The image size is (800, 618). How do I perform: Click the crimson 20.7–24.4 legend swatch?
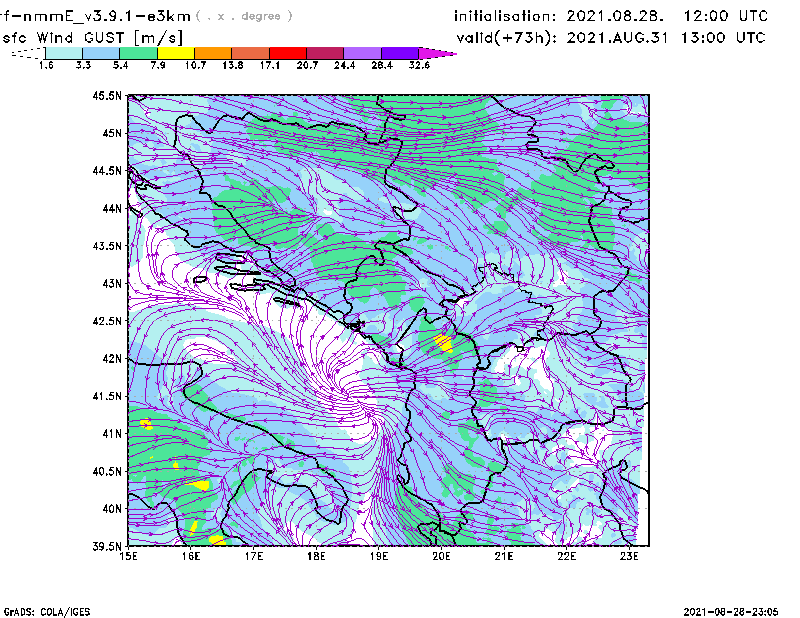325,53
